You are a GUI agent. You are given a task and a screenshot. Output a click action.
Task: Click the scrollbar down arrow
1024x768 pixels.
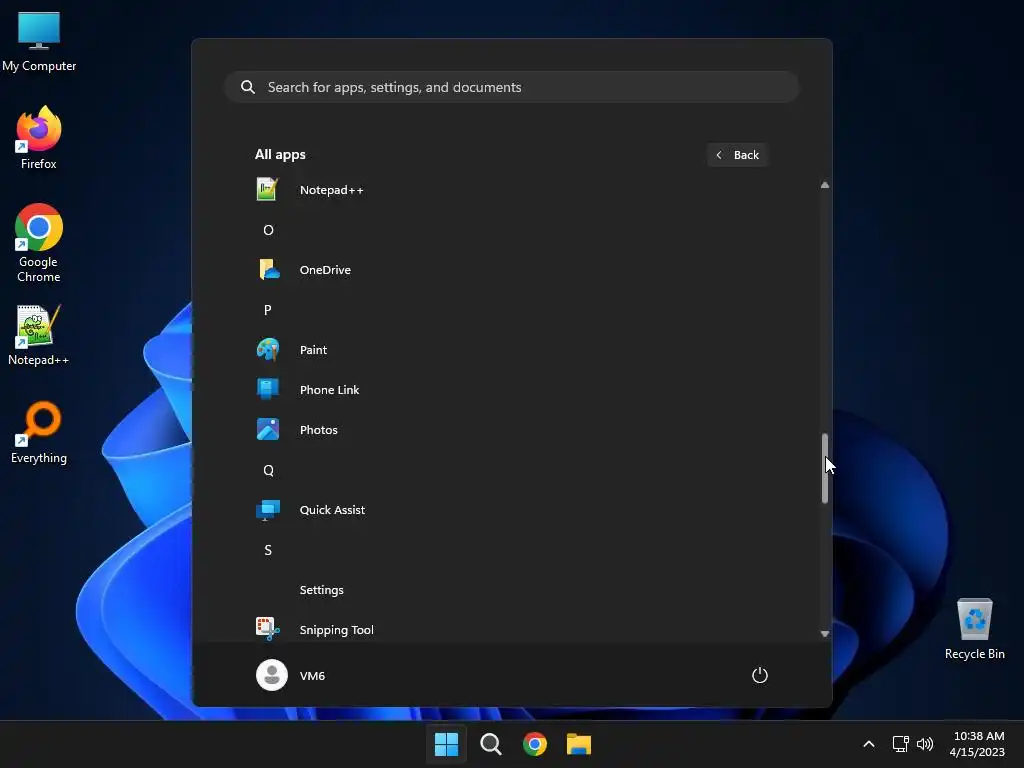coord(825,633)
